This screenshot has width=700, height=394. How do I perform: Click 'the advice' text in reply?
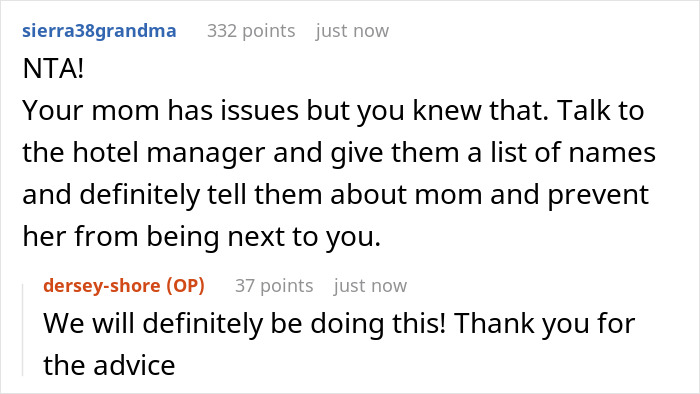[109, 365]
